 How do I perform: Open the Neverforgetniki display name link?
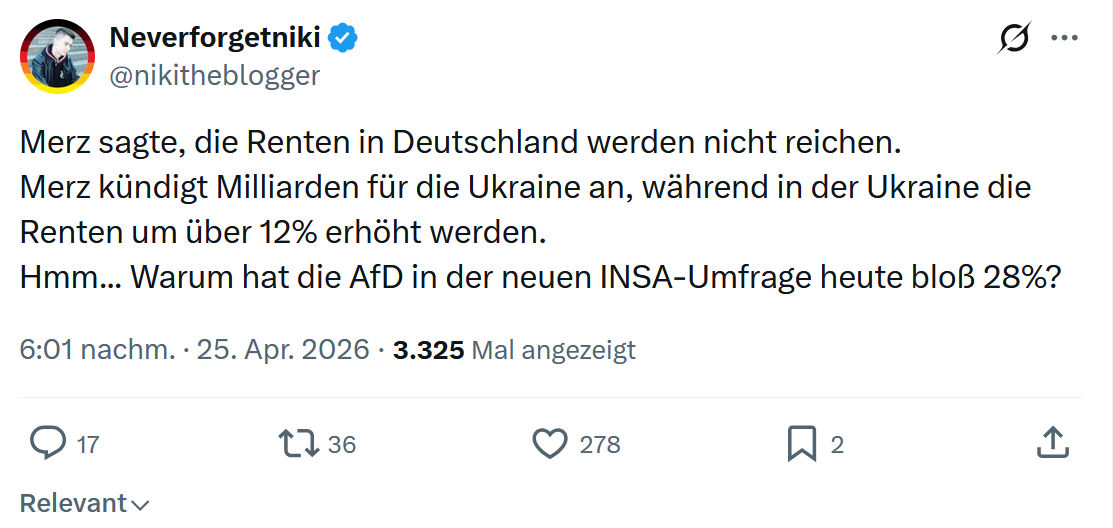pyautogui.click(x=215, y=38)
